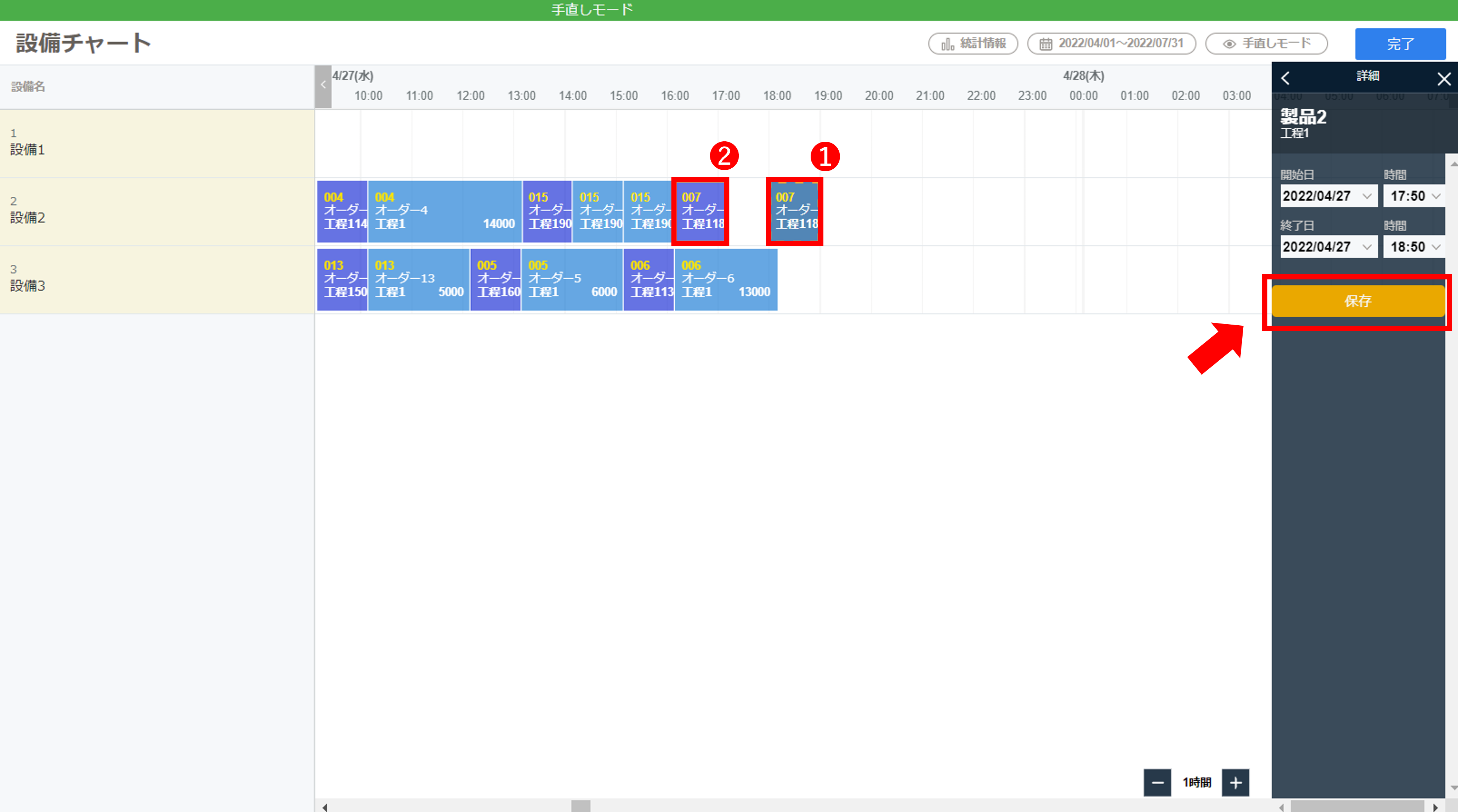Toggle the 手直しモード view button
Image resolution: width=1458 pixels, height=812 pixels.
(1266, 44)
